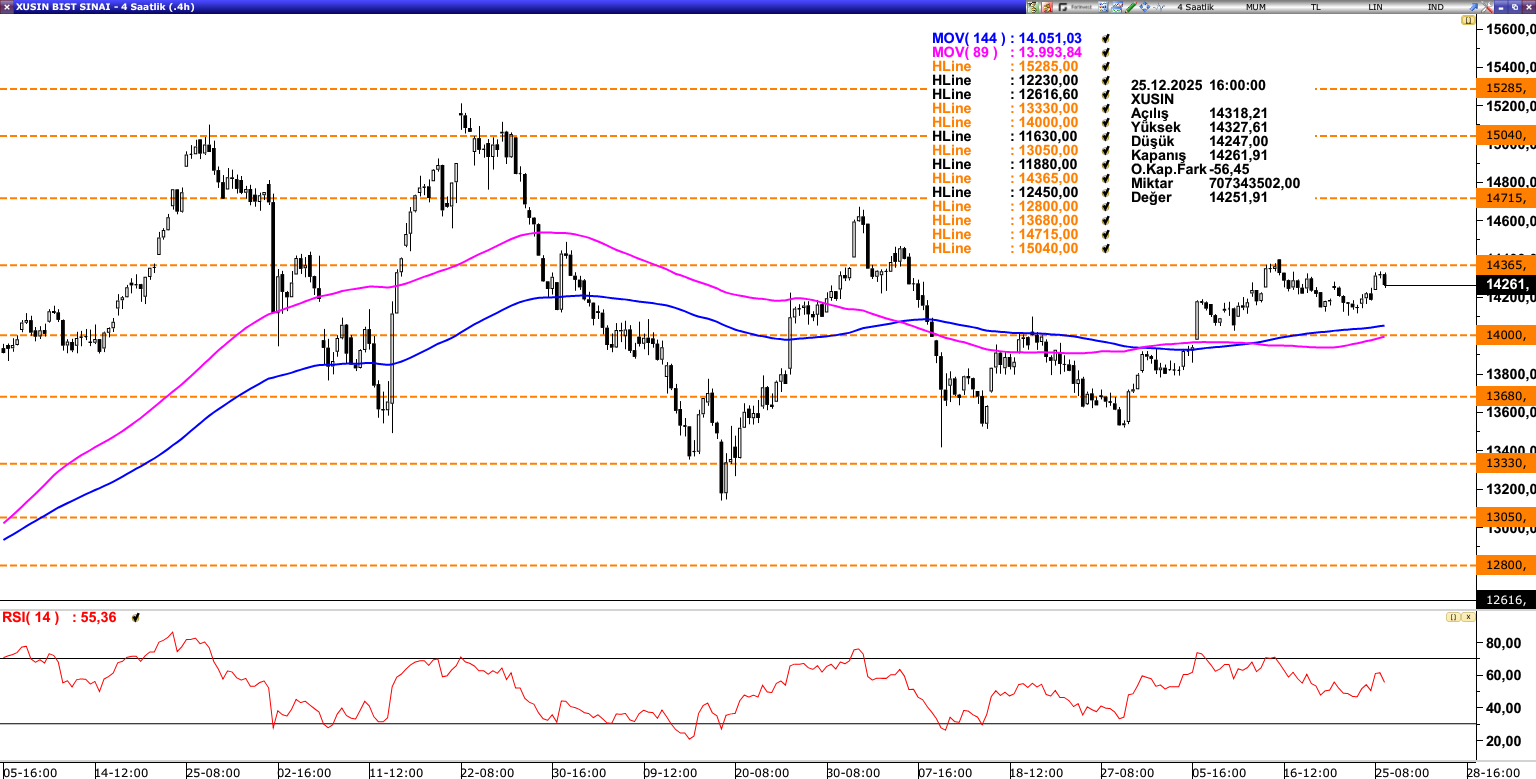This screenshot has width=1536, height=779.
Task: Toggle the RSI(14) indicator checkmark
Action: tap(135, 618)
